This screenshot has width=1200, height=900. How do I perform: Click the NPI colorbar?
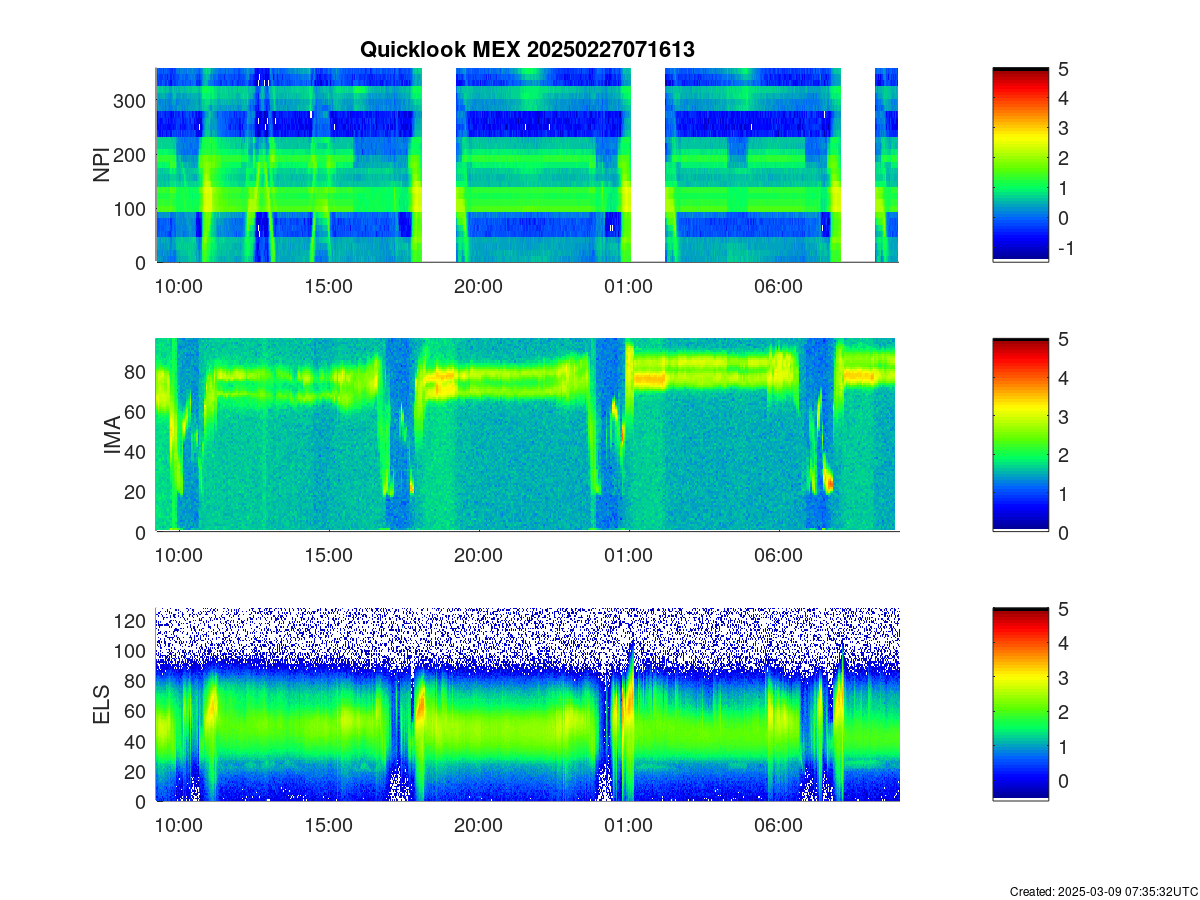1021,165
